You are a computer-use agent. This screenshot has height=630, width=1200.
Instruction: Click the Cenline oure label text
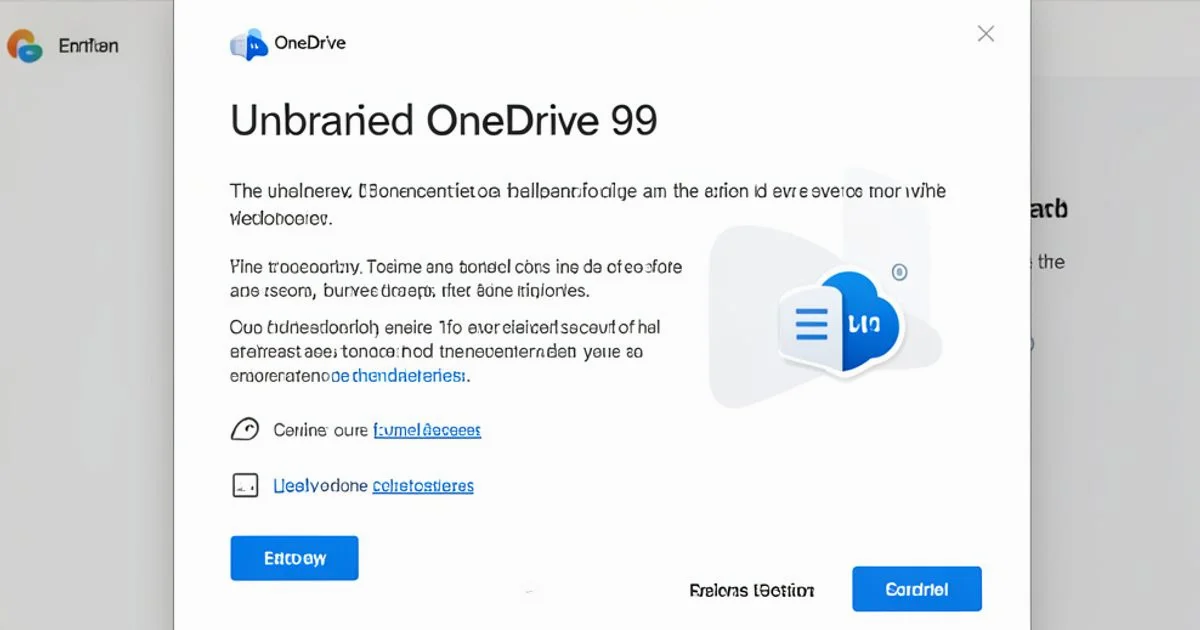click(x=318, y=430)
